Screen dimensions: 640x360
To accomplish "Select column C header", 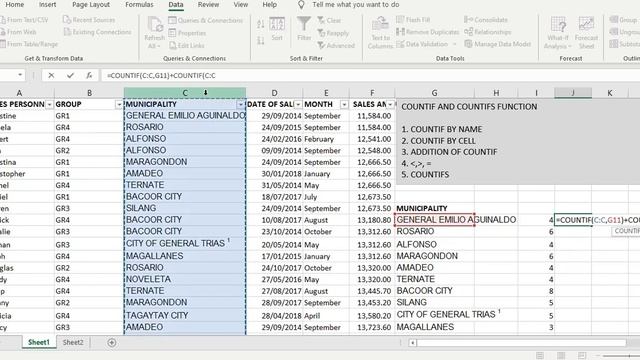I will 185,93.
